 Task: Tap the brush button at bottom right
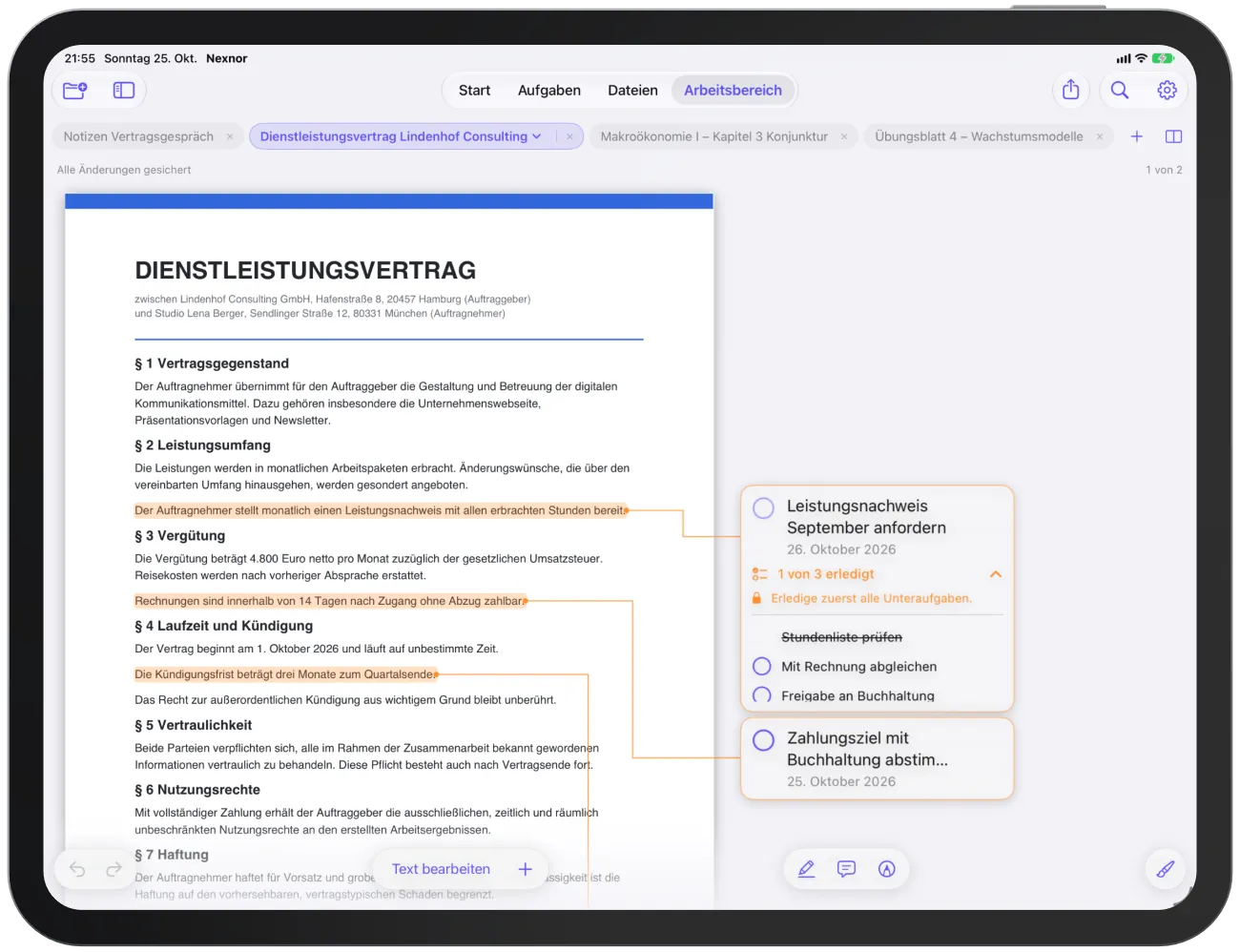(1166, 869)
